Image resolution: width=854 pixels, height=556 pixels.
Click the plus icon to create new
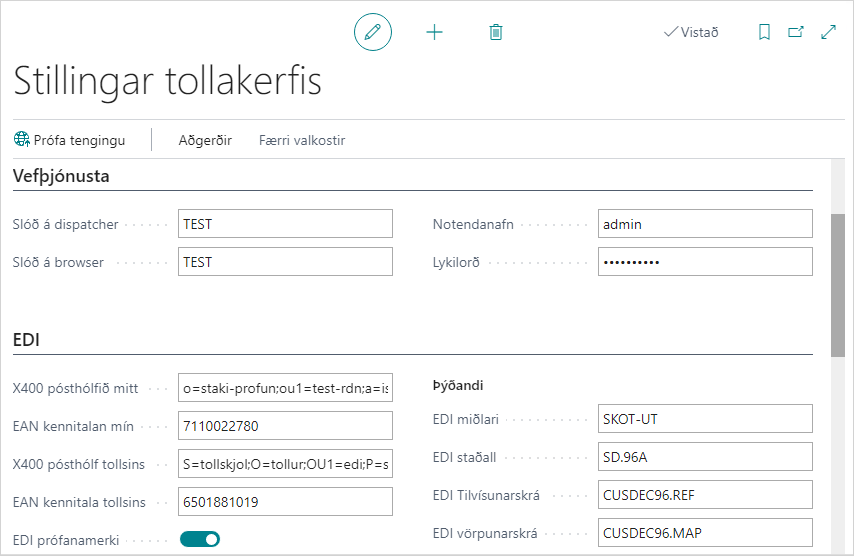tap(434, 32)
